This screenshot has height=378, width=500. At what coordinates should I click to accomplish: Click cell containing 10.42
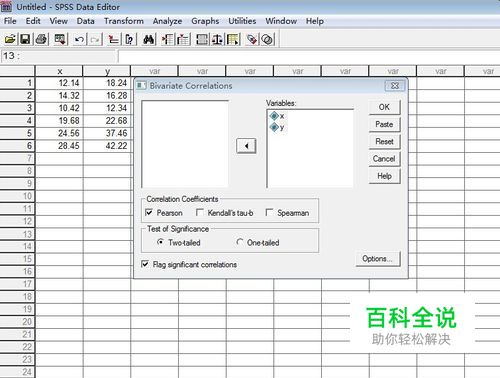[59, 108]
